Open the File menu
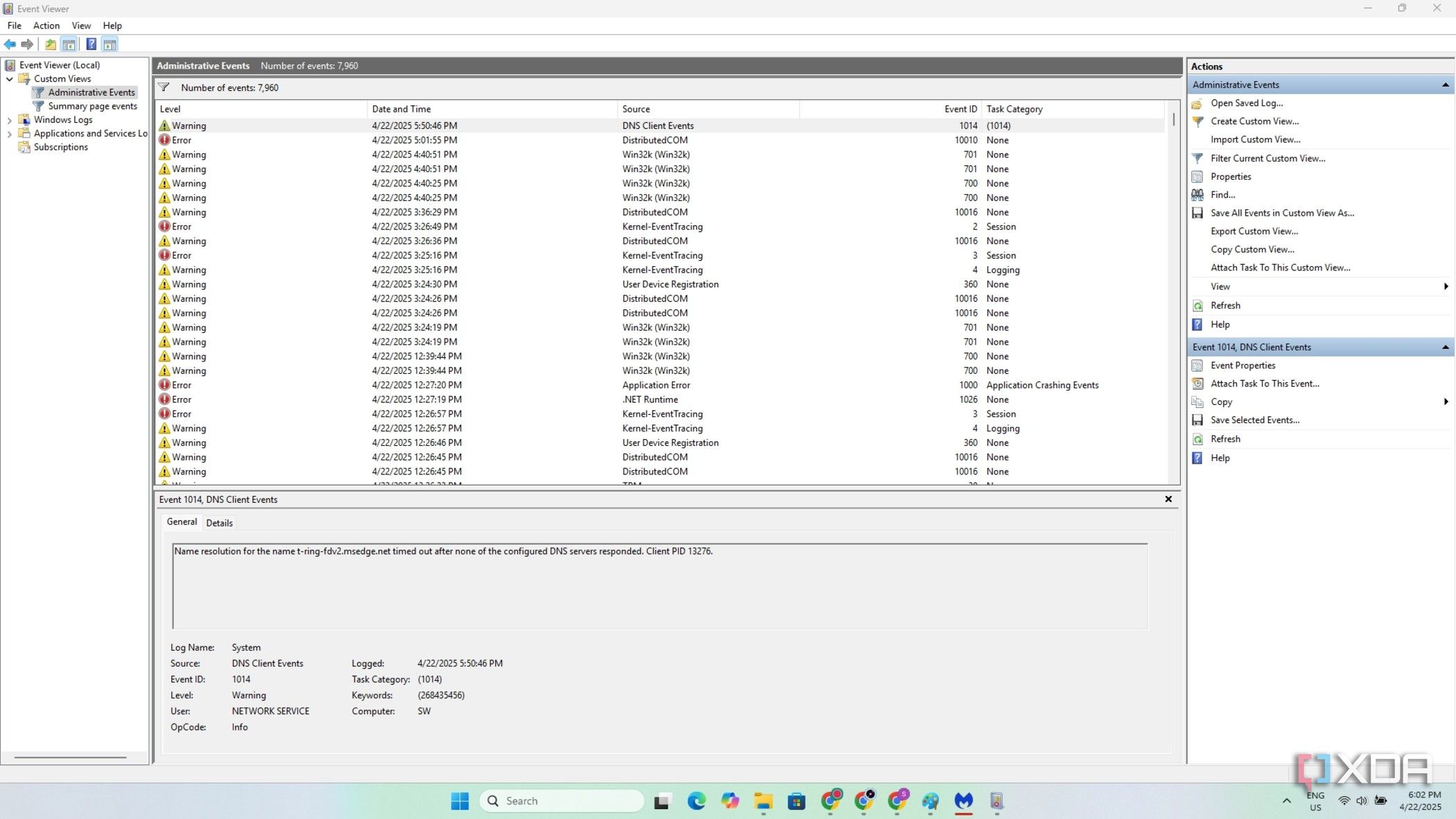1456x819 pixels. click(15, 26)
